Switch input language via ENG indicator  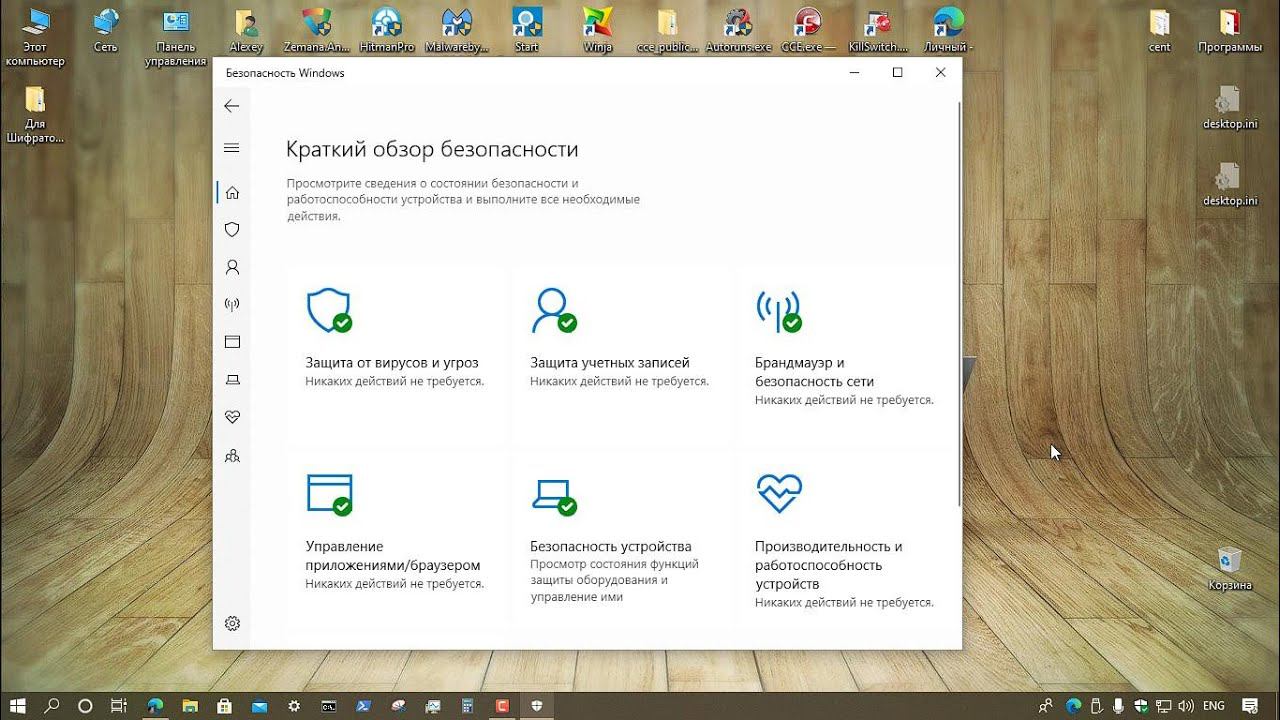[1214, 705]
